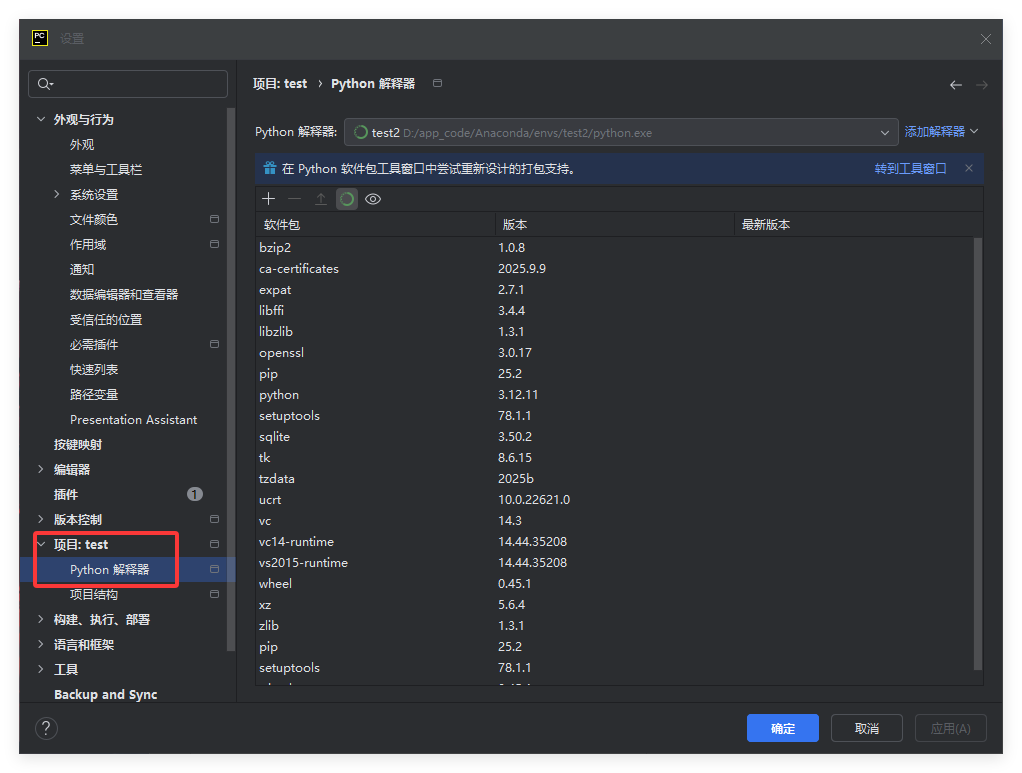The image size is (1022, 773).
Task: Click the PyCharm logo in title bar
Action: tap(40, 38)
